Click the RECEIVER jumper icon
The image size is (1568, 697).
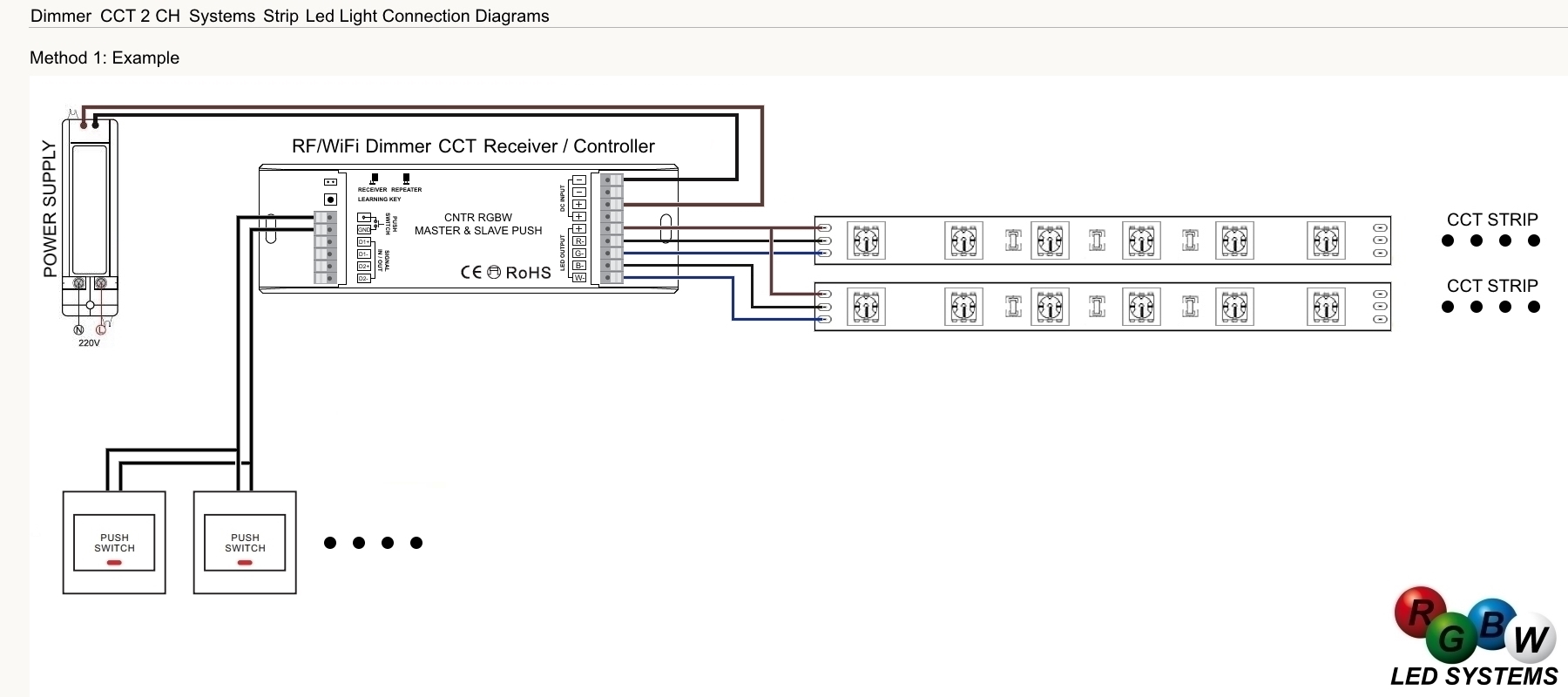[x=374, y=179]
